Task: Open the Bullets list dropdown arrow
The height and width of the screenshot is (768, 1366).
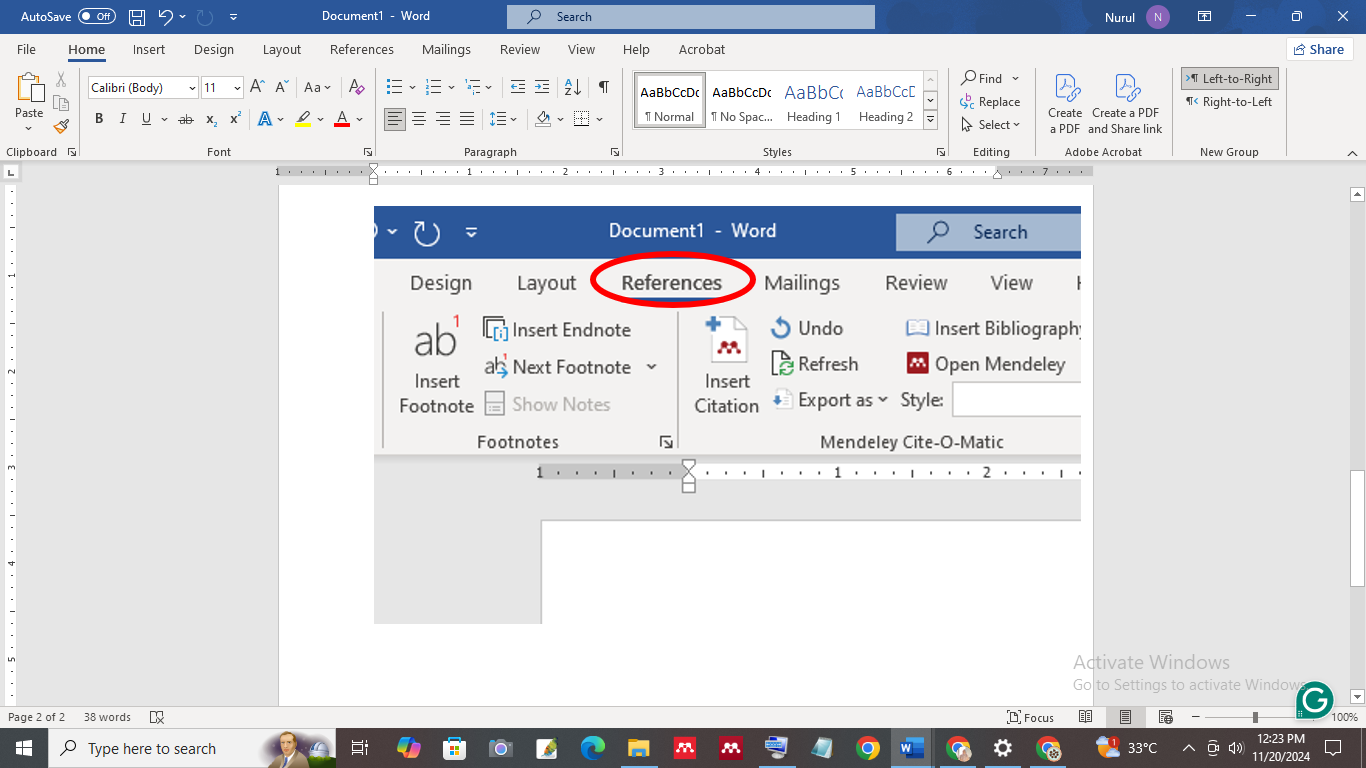Action: 412,88
